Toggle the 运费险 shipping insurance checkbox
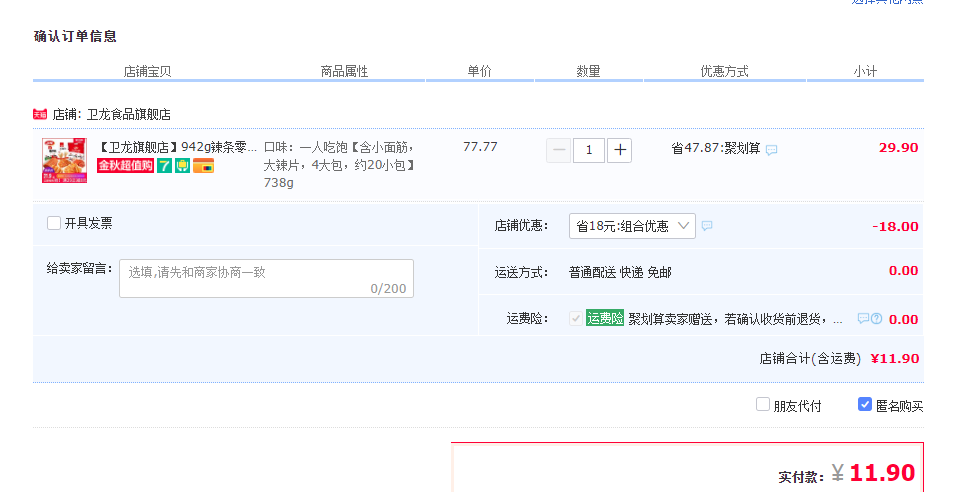The width and height of the screenshot is (956, 492). click(x=576, y=318)
